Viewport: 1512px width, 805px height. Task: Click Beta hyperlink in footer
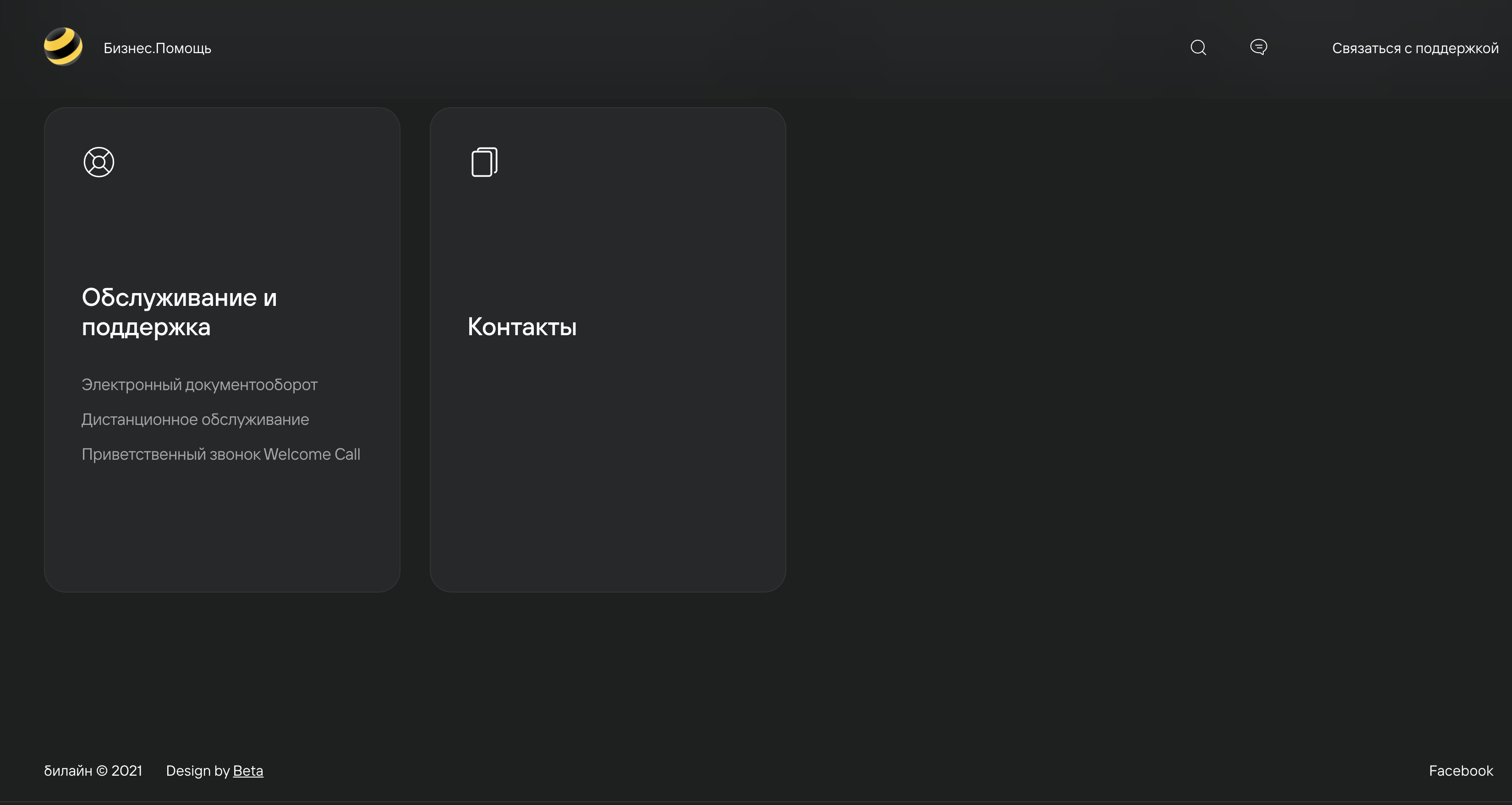(x=247, y=770)
